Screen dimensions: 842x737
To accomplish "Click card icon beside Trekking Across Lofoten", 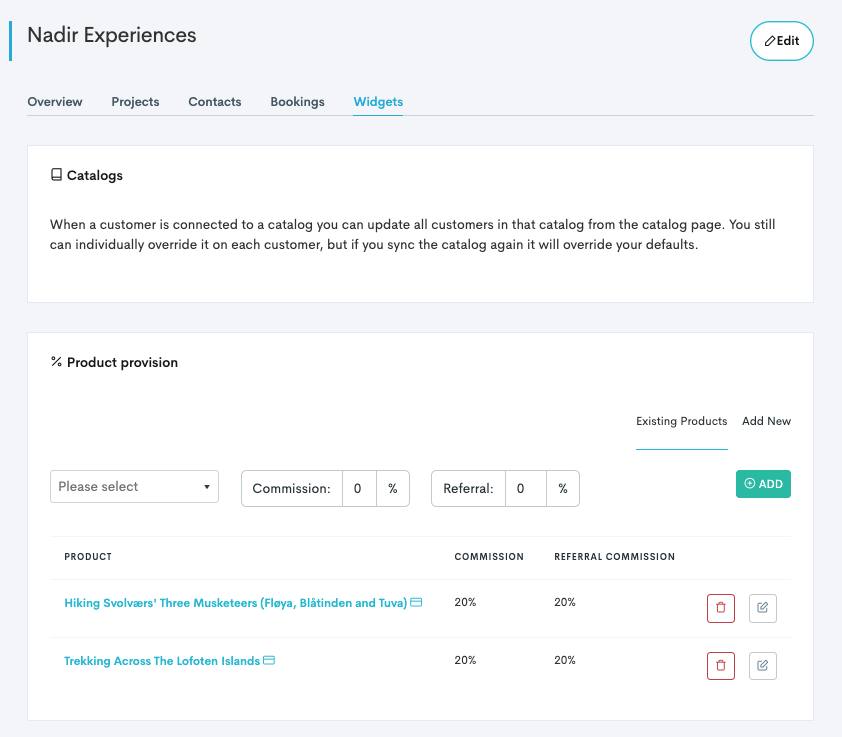I will tap(269, 661).
